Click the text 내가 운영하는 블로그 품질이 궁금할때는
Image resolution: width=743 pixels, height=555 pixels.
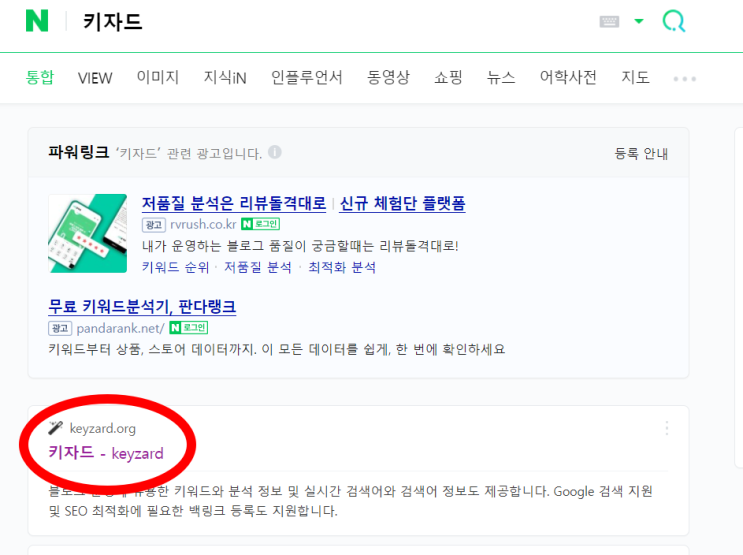[x=260, y=246]
